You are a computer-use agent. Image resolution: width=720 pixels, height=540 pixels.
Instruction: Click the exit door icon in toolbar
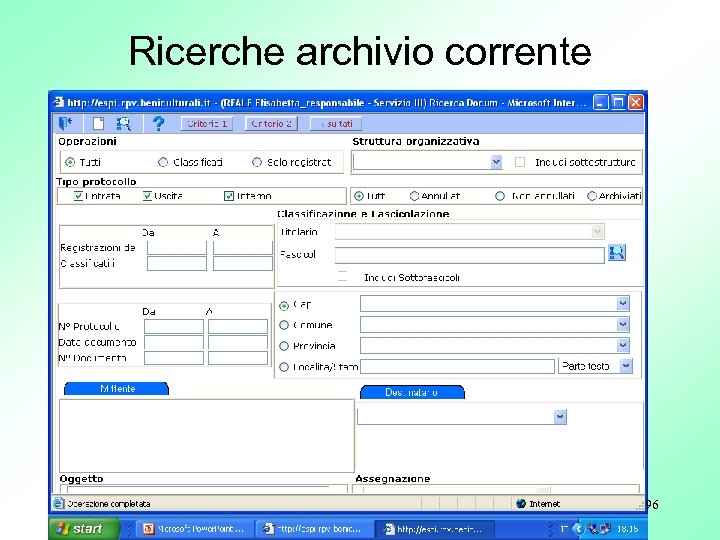pos(65,123)
